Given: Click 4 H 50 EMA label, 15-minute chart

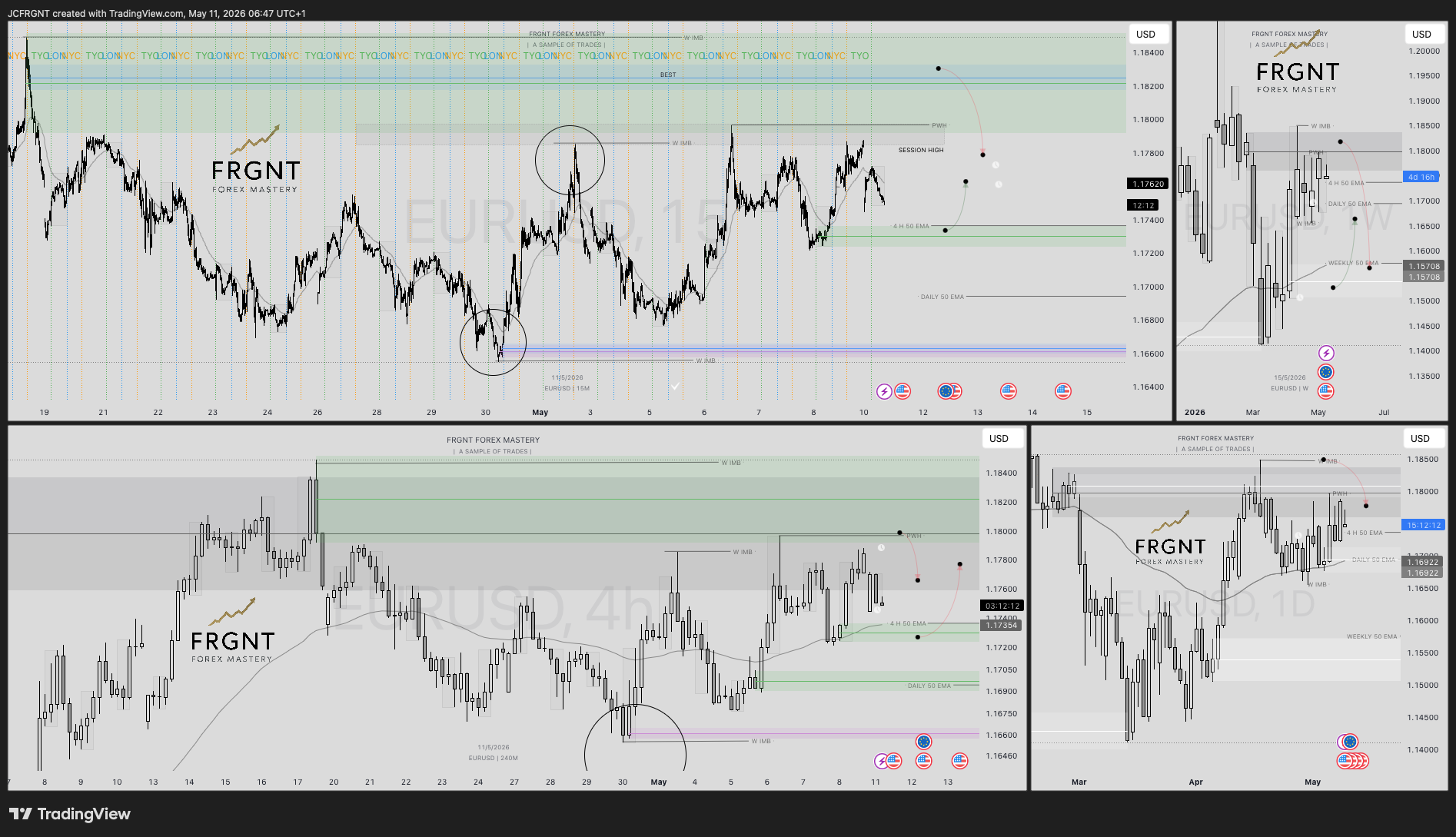Looking at the screenshot, I should point(911,226).
